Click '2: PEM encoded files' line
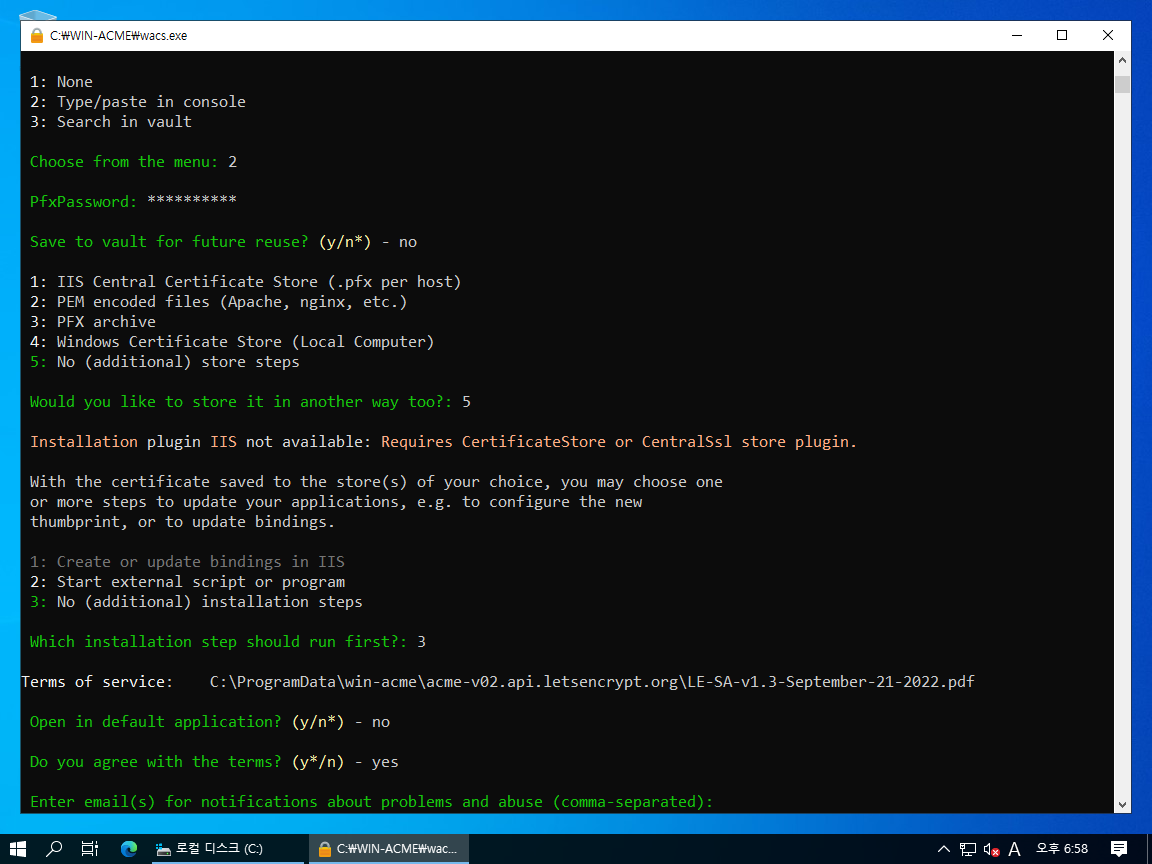Viewport: 1152px width, 864px height. [x=218, y=302]
